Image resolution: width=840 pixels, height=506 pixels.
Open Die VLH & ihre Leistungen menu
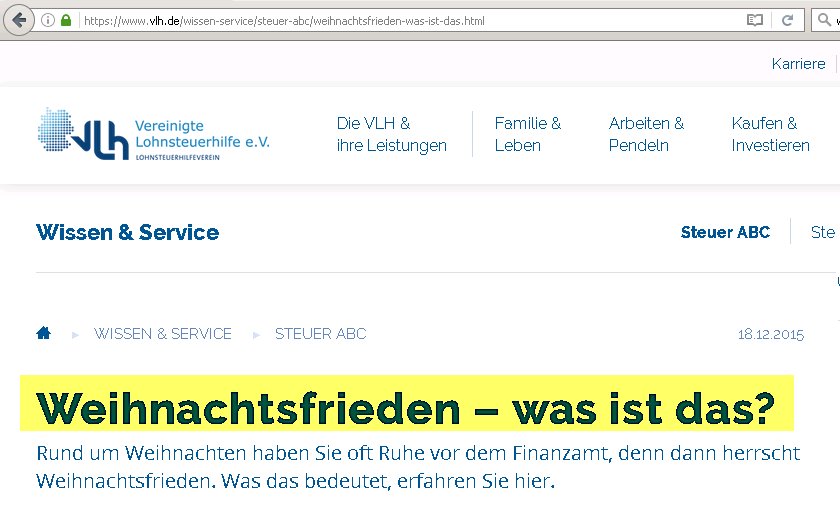pos(391,135)
